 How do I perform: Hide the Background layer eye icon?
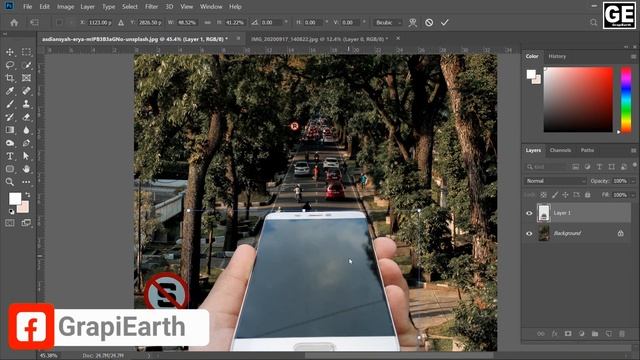[x=529, y=233]
